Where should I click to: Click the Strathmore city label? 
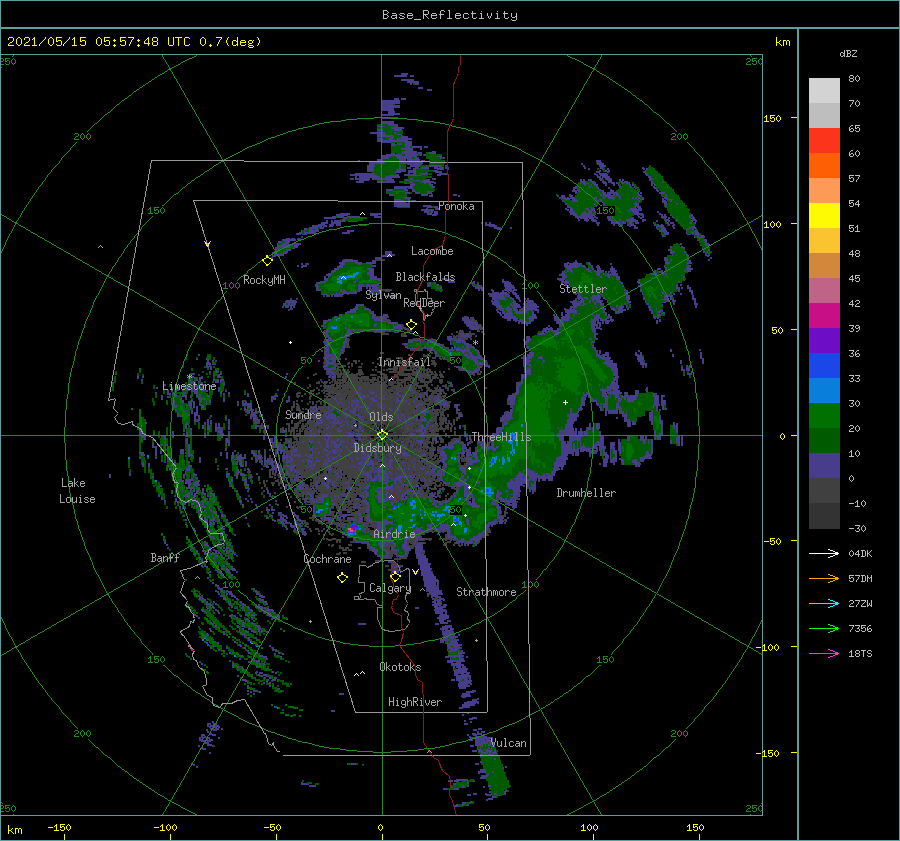[x=486, y=592]
